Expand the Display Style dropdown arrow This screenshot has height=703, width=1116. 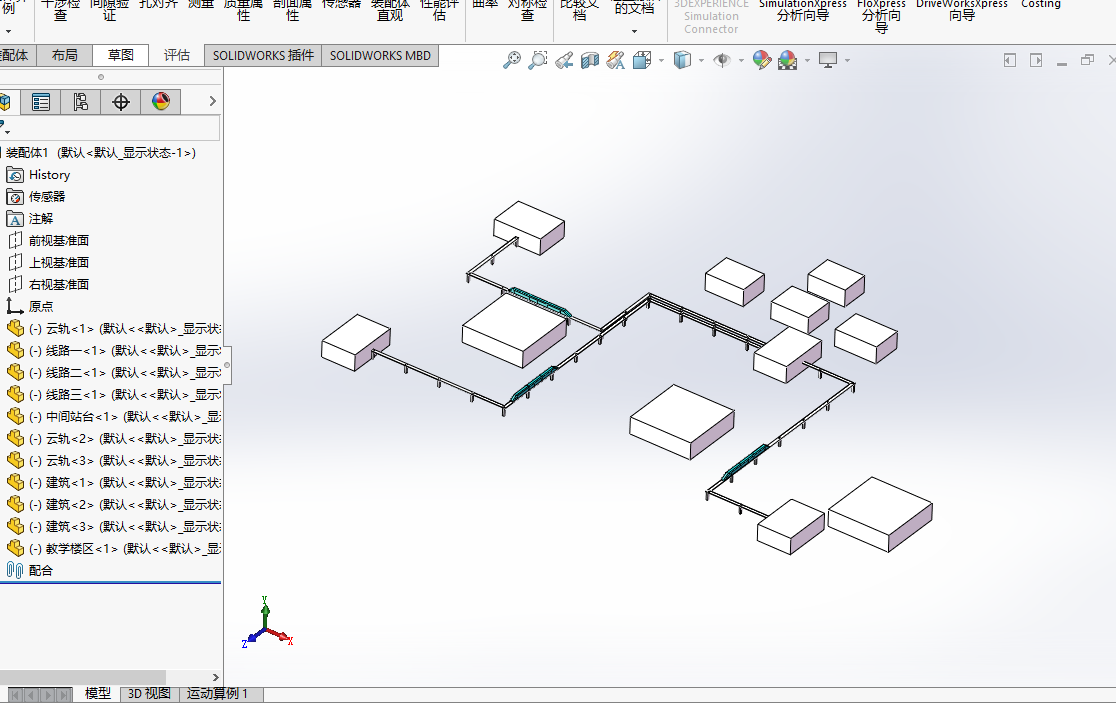701,60
